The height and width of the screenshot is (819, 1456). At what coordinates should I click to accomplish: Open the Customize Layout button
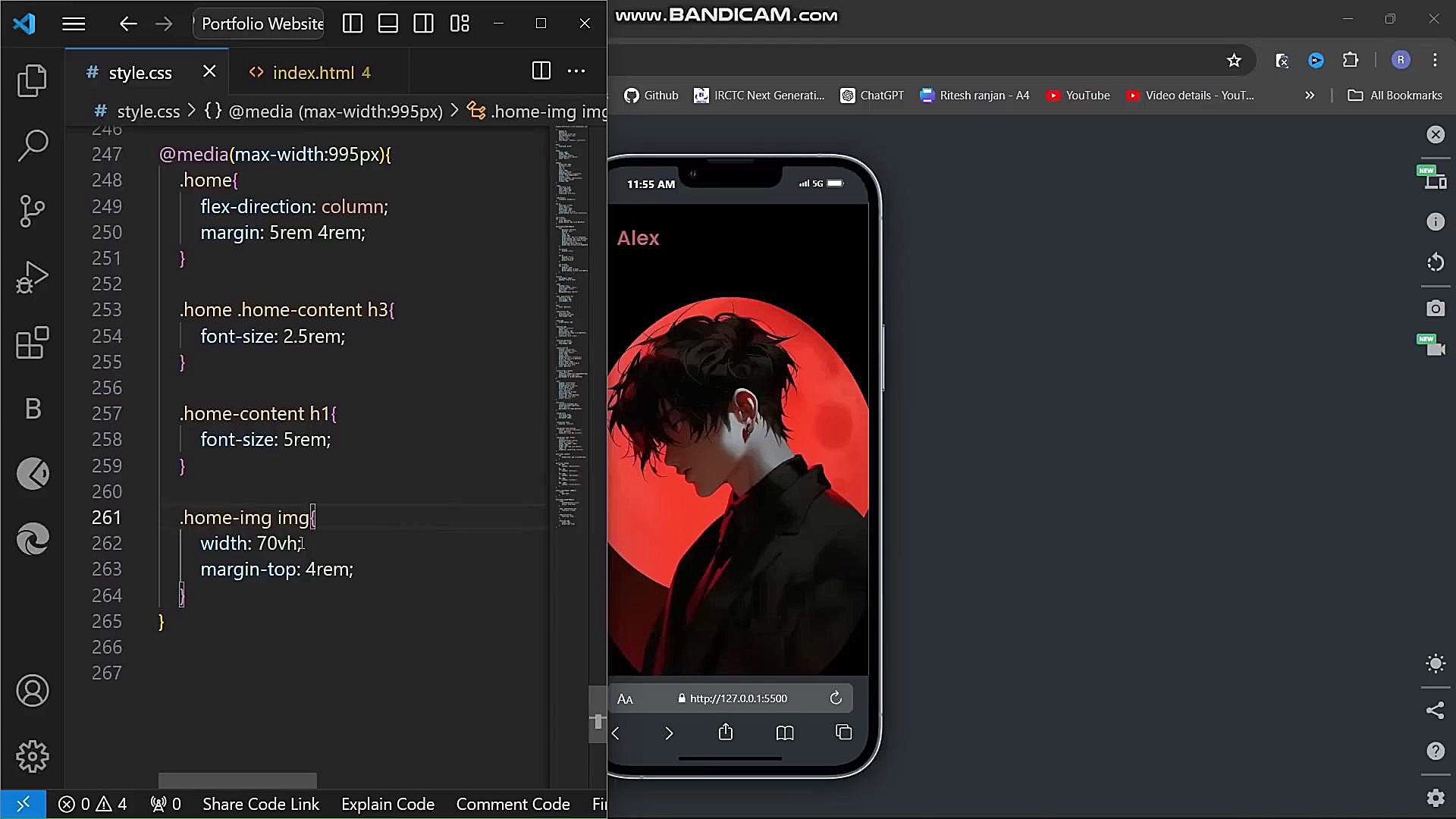pos(460,24)
